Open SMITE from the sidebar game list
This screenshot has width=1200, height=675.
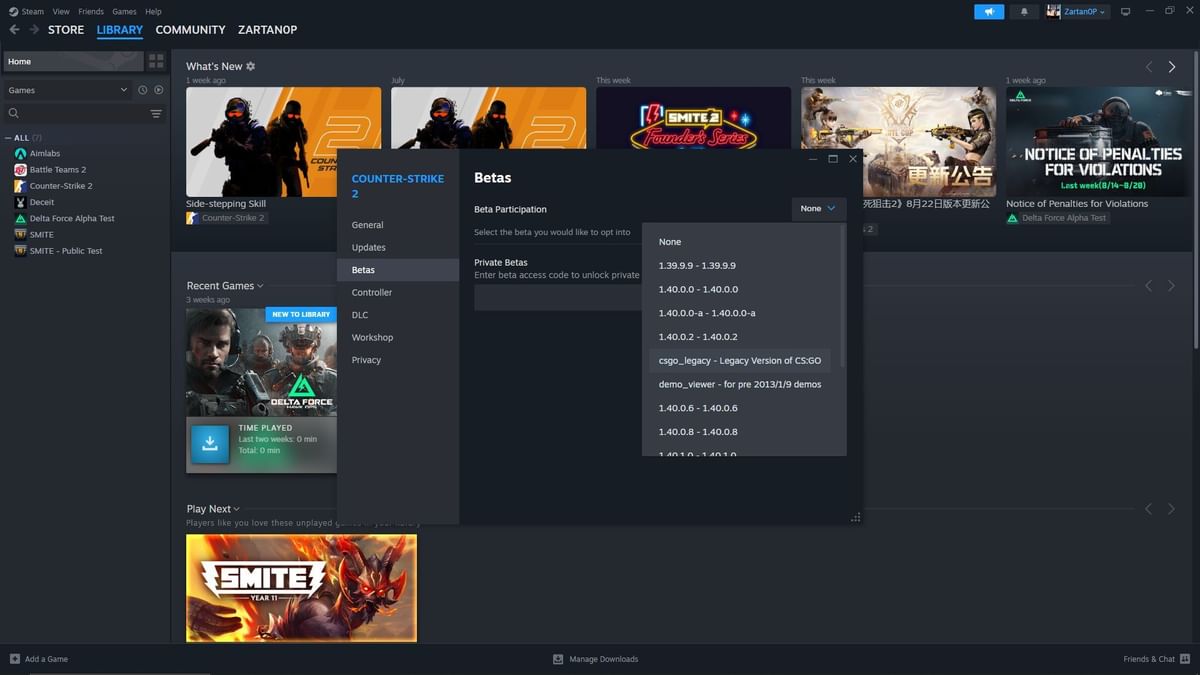point(42,234)
